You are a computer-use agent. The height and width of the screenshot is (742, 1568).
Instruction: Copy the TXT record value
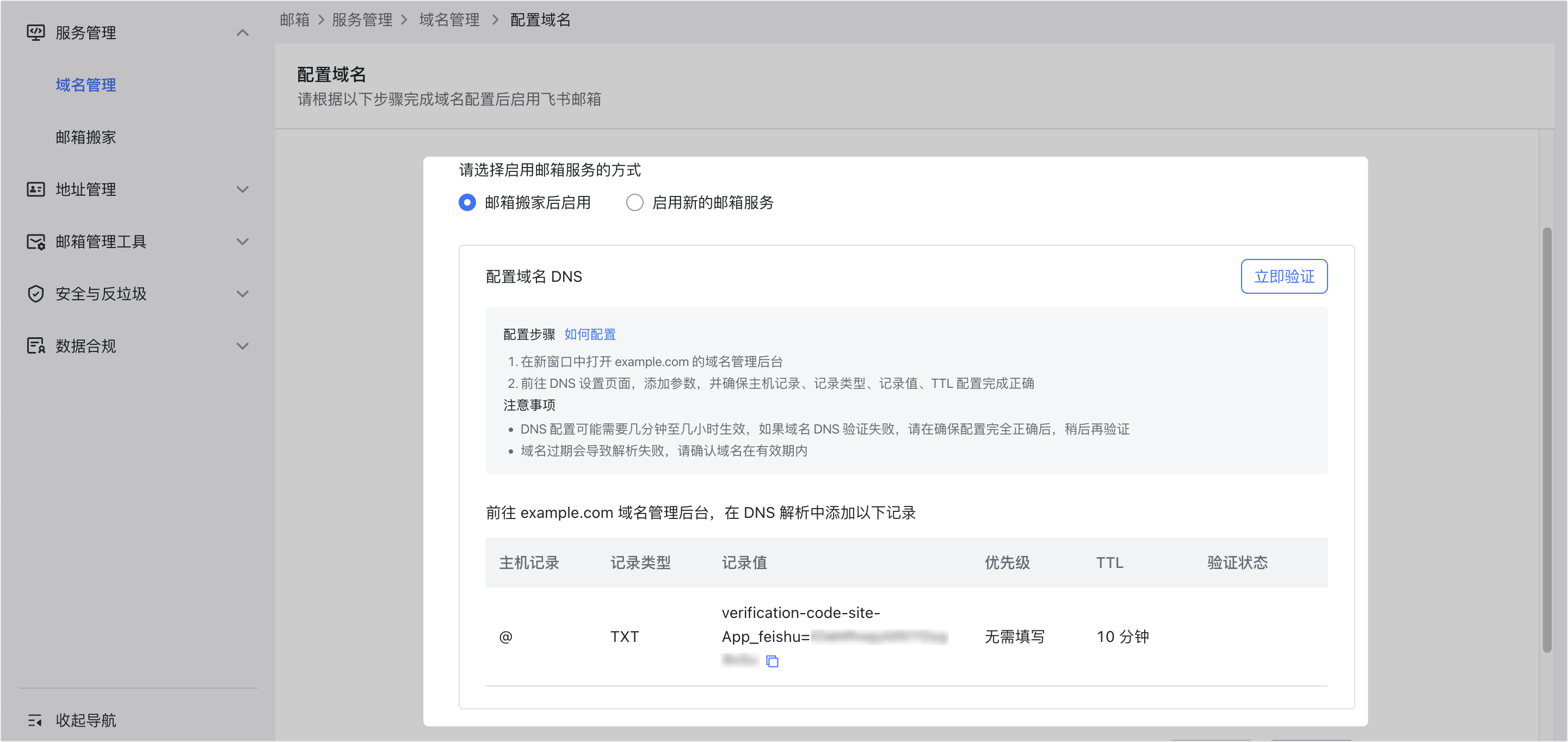[772, 661]
